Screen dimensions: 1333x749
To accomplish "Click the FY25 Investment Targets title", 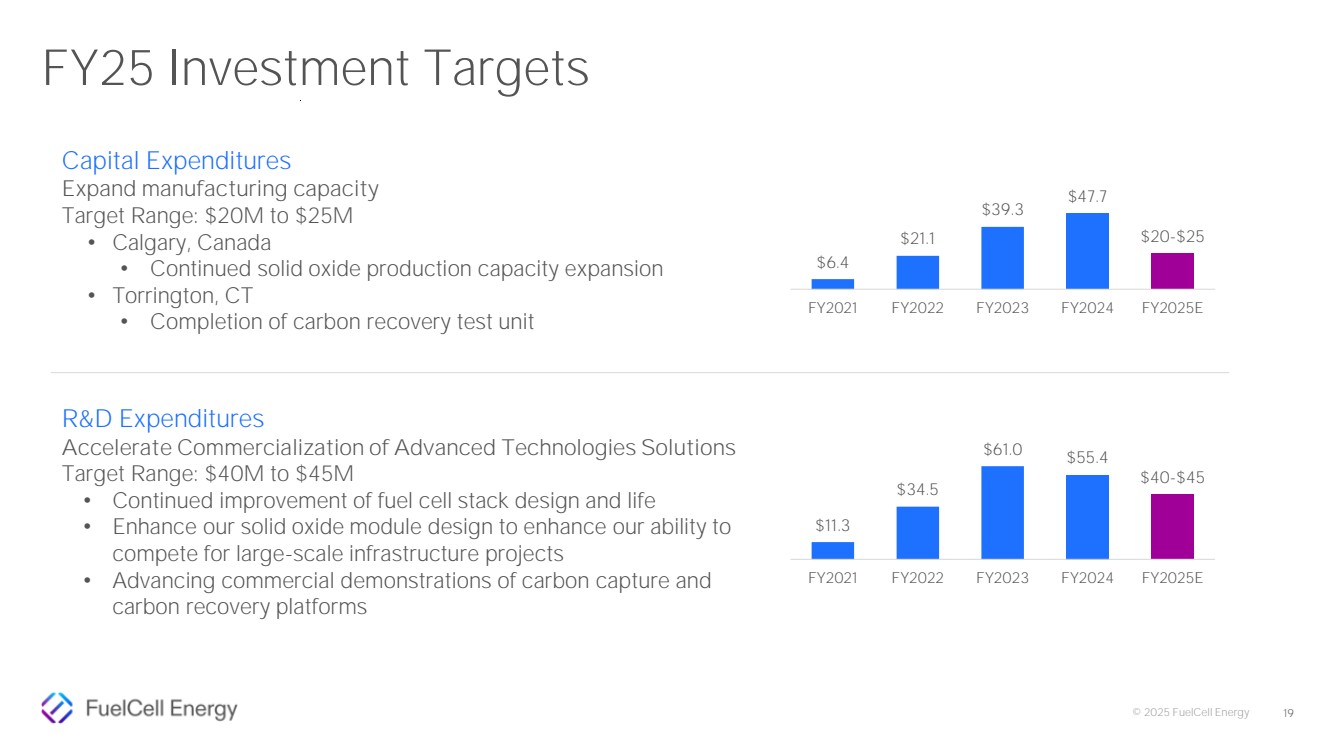I will 315,69.
